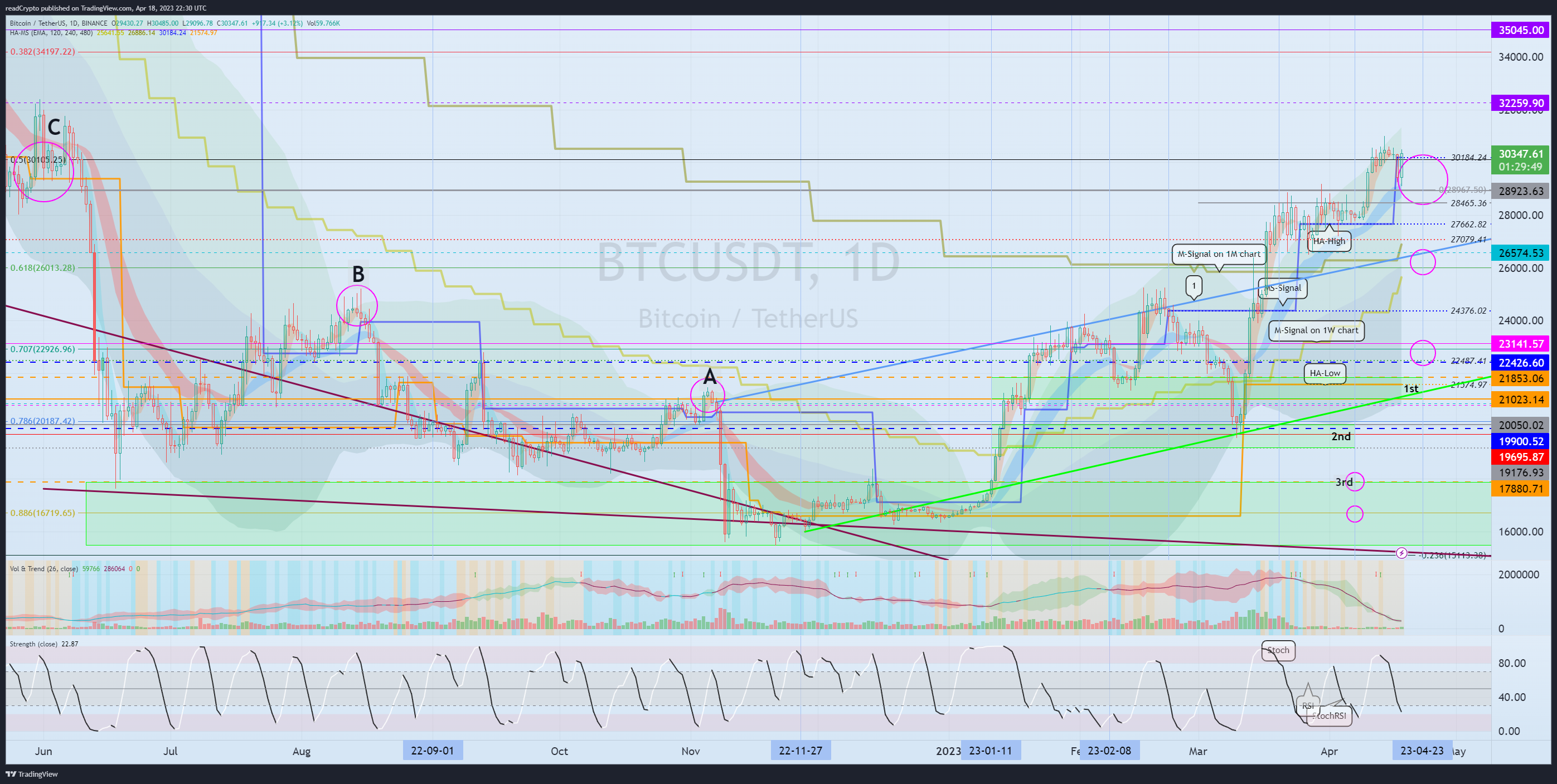
Task: Select the gray 20050.02 price label
Action: click(1521, 425)
